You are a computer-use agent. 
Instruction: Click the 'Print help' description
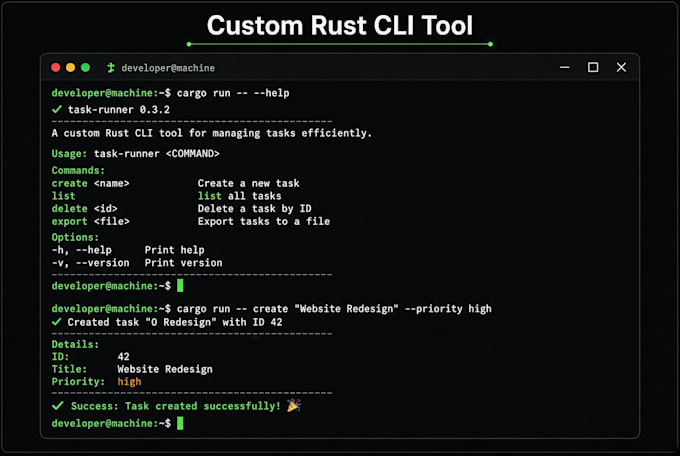click(x=174, y=250)
